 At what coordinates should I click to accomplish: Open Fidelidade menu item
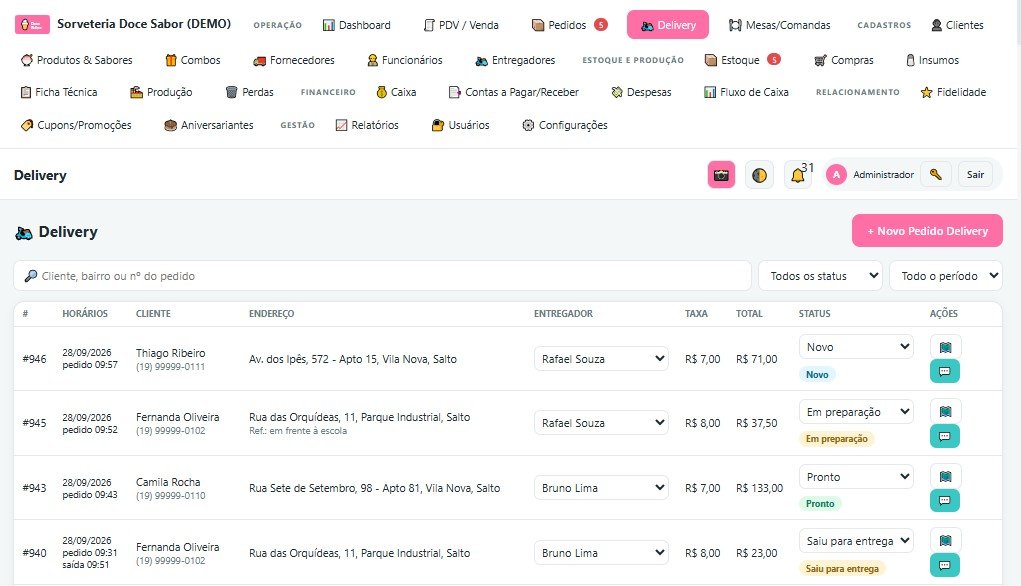(953, 92)
